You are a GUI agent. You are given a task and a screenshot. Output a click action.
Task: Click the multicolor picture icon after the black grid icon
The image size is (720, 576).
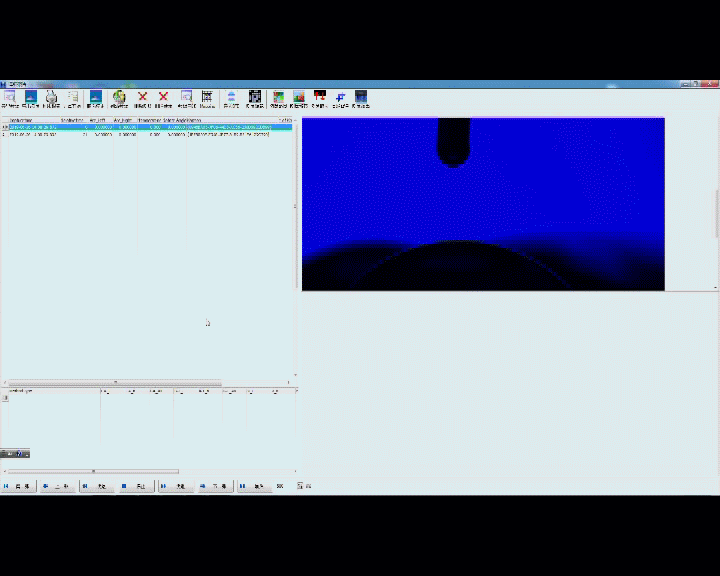(278, 96)
